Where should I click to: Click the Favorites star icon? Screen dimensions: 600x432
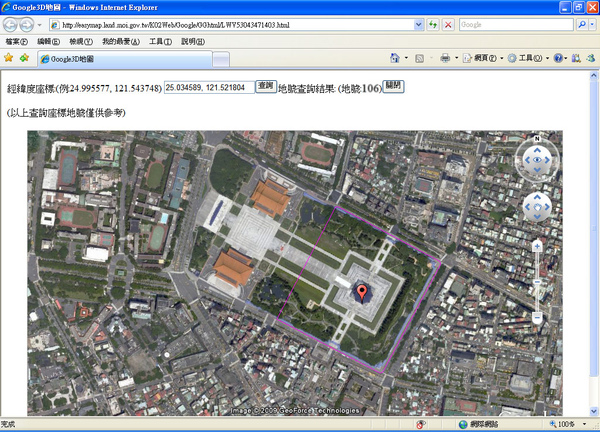8,58
